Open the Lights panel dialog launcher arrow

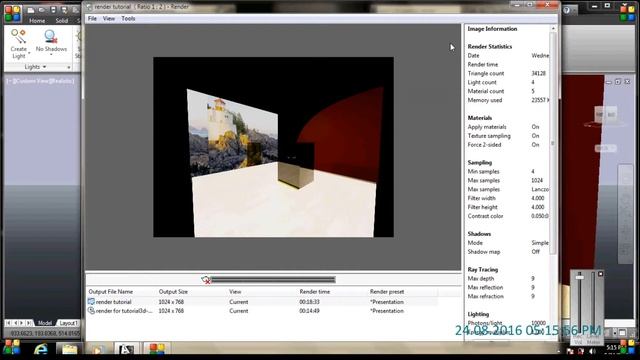point(69,67)
